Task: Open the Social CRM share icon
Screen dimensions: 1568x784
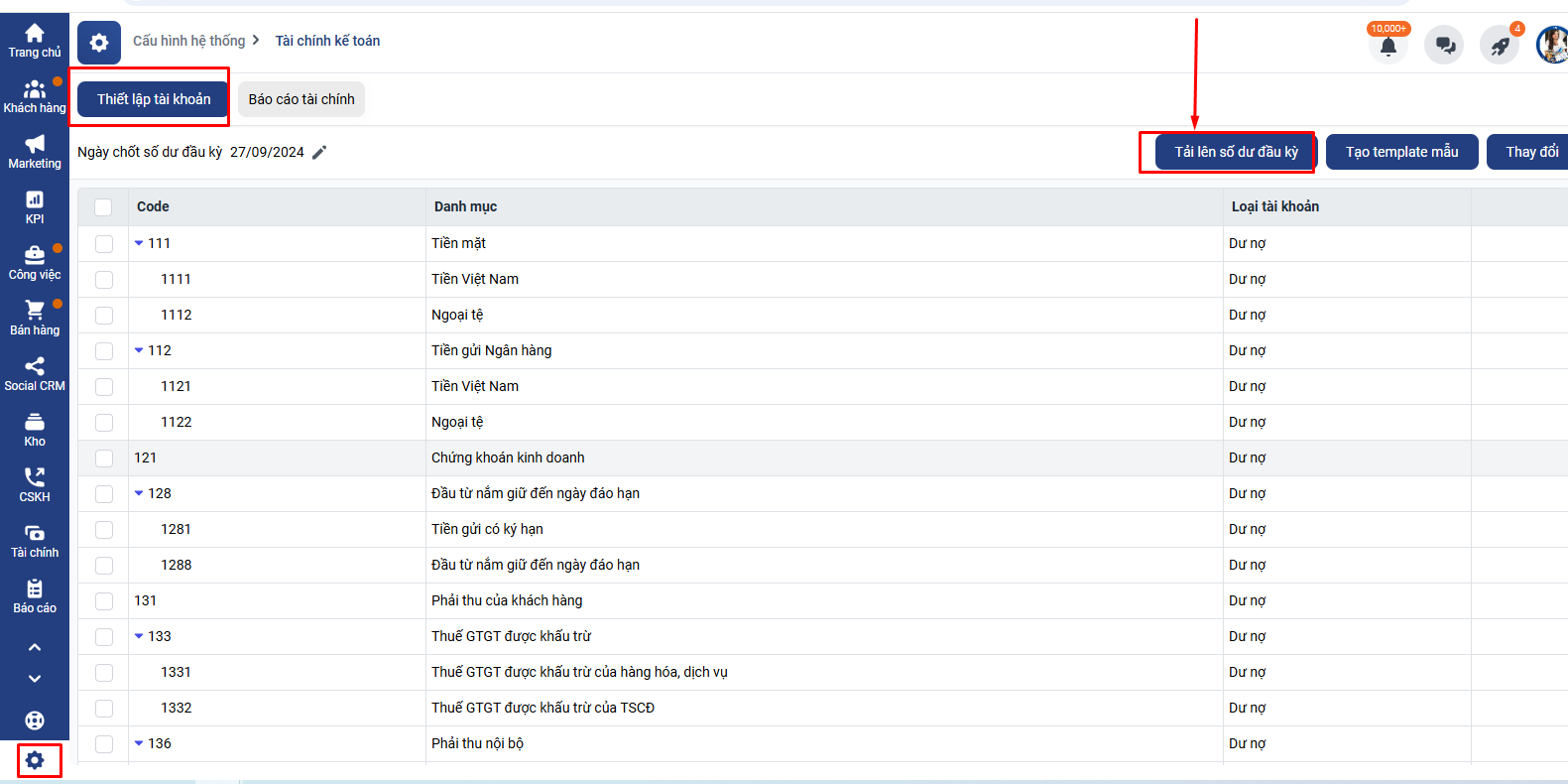Action: click(35, 373)
